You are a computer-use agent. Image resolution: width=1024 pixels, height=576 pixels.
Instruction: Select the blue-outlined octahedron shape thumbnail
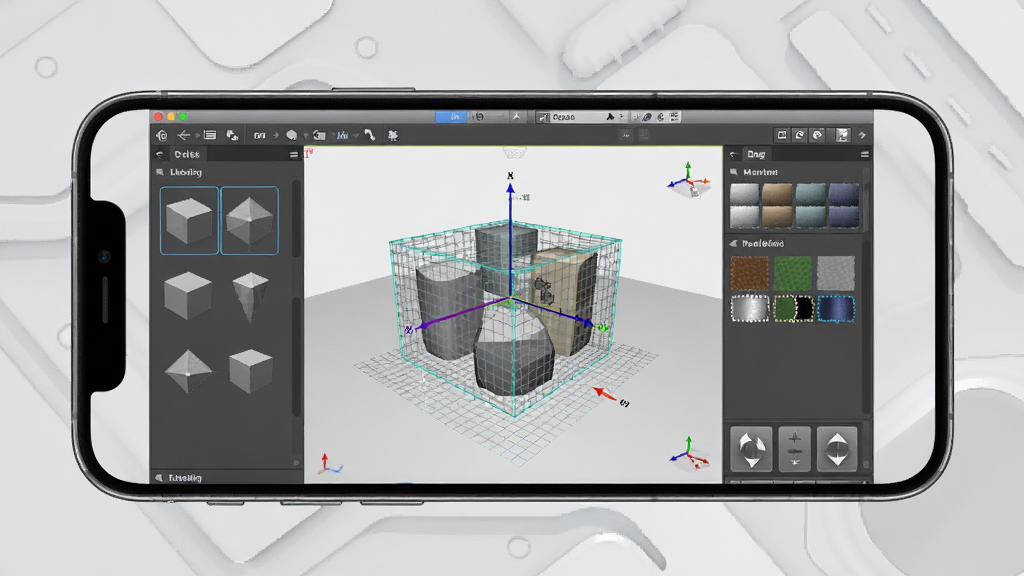tap(249, 220)
